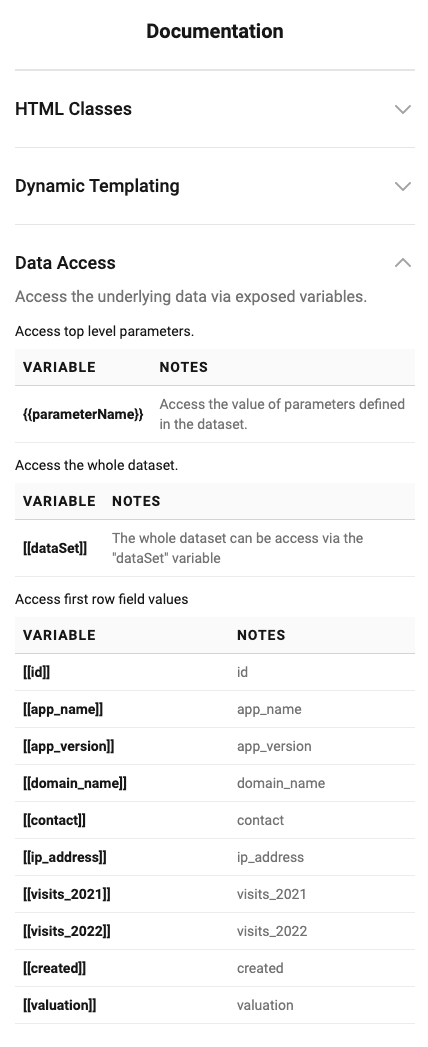Expand the HTML Classes section chevron

[403, 110]
